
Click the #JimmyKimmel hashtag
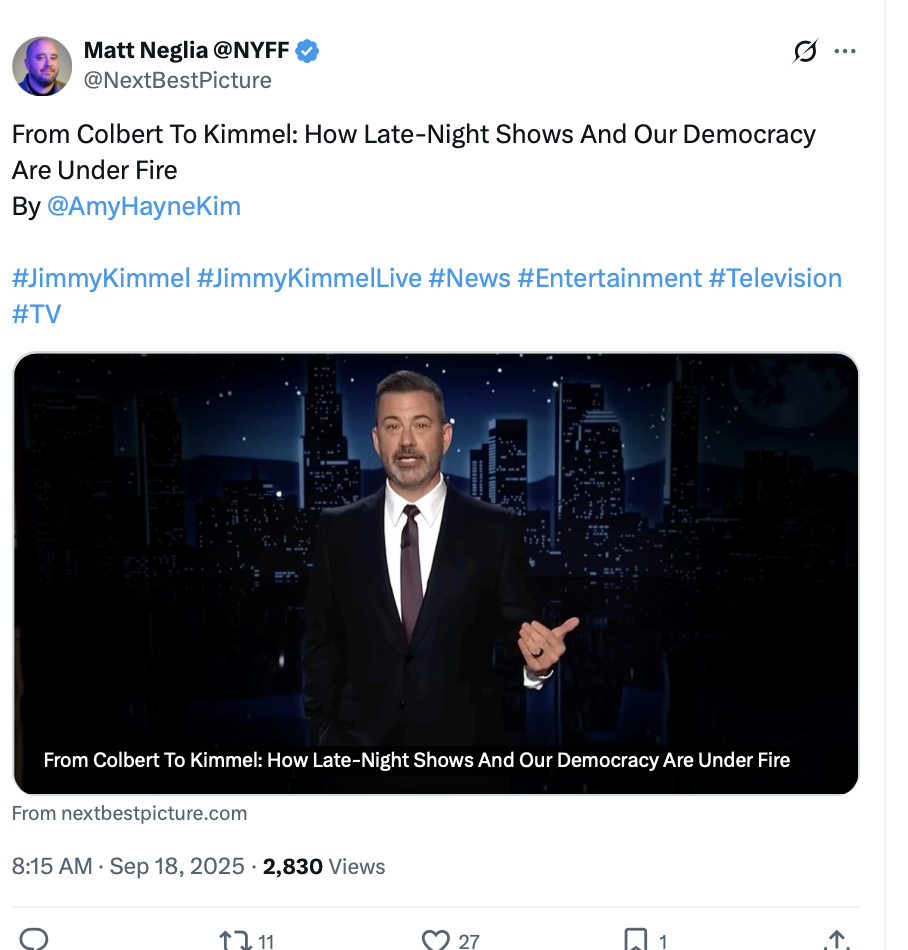point(101,278)
